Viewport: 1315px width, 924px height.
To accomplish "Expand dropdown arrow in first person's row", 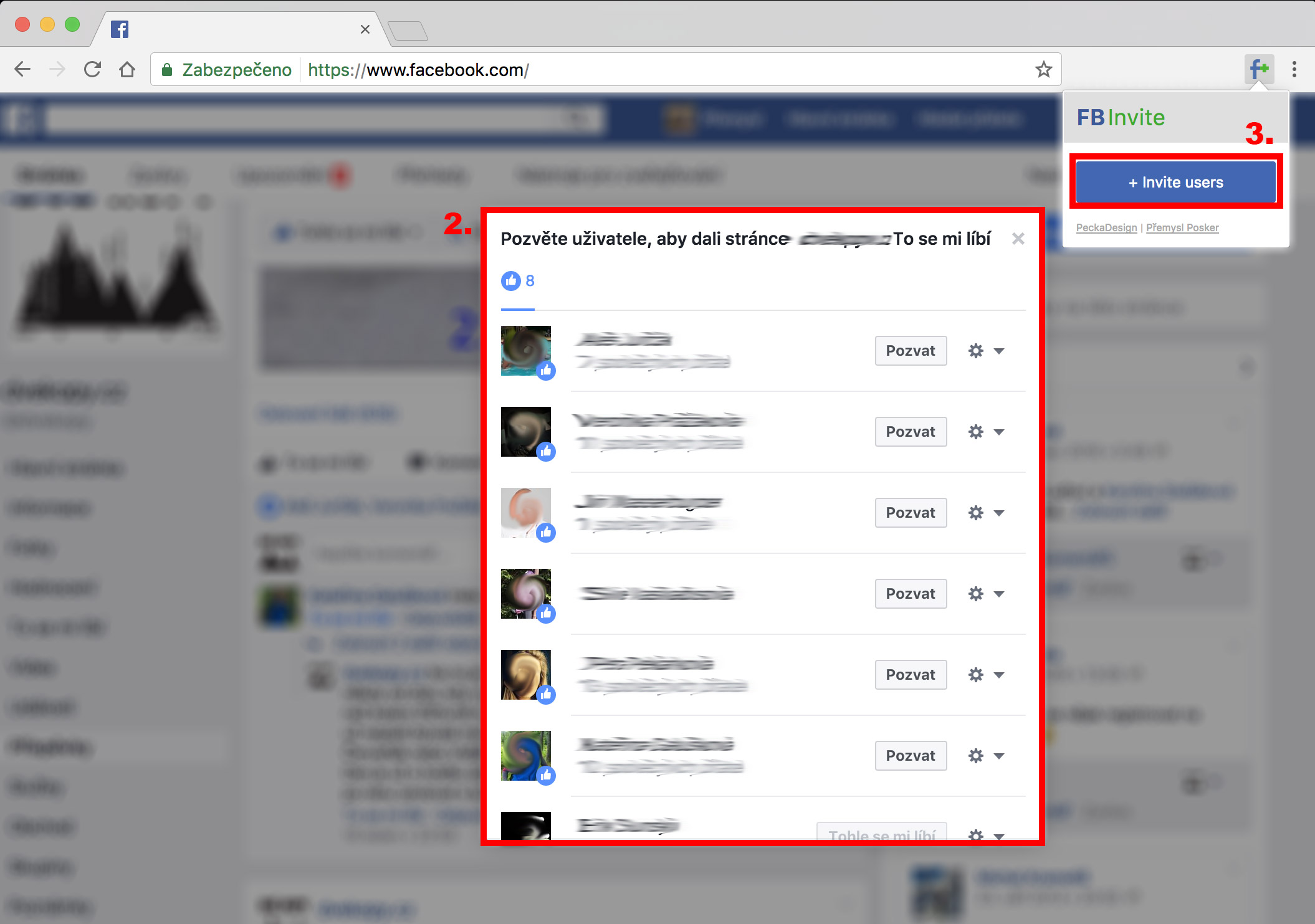I will click(x=999, y=351).
